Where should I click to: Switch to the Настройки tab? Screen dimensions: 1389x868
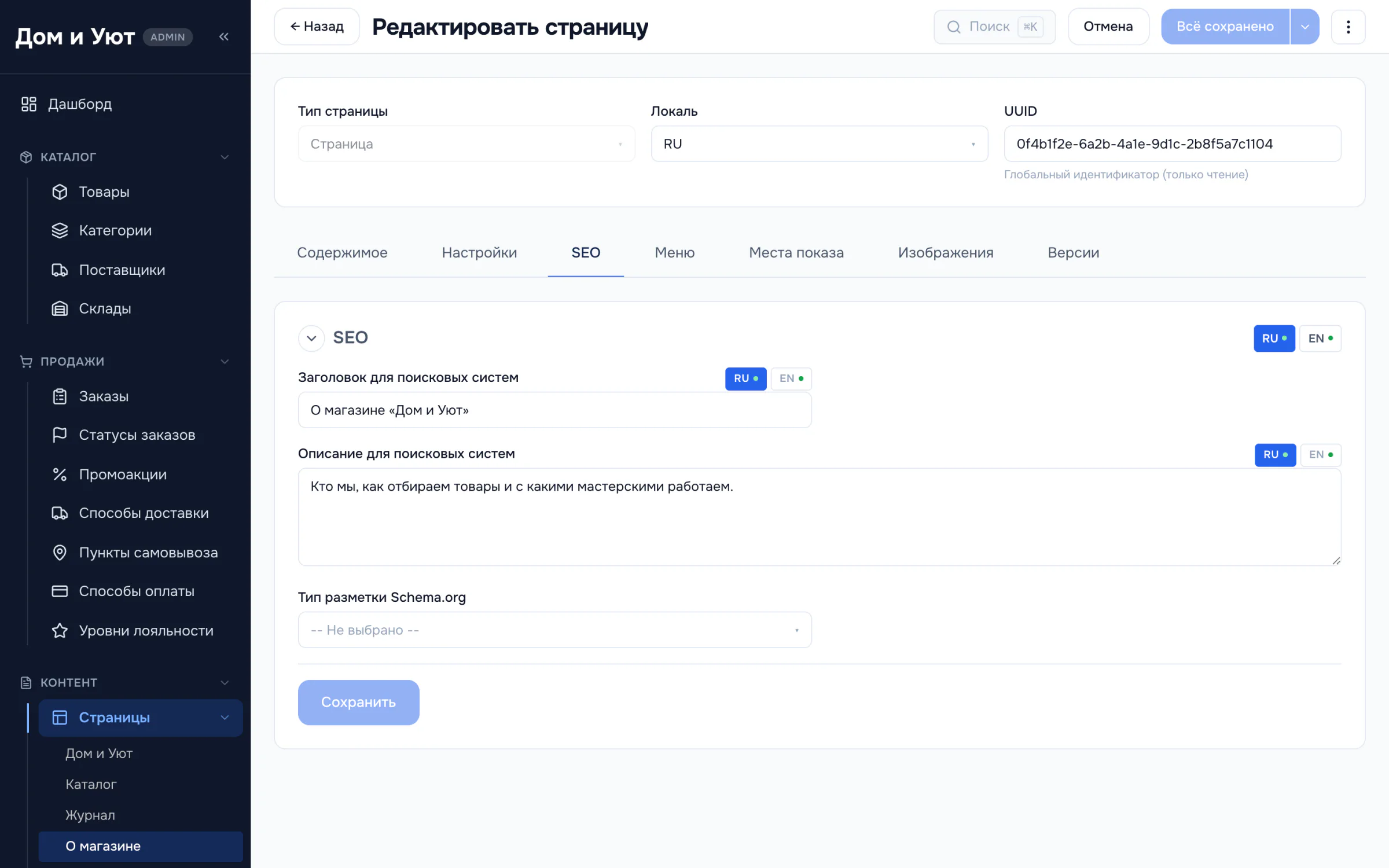click(x=479, y=252)
